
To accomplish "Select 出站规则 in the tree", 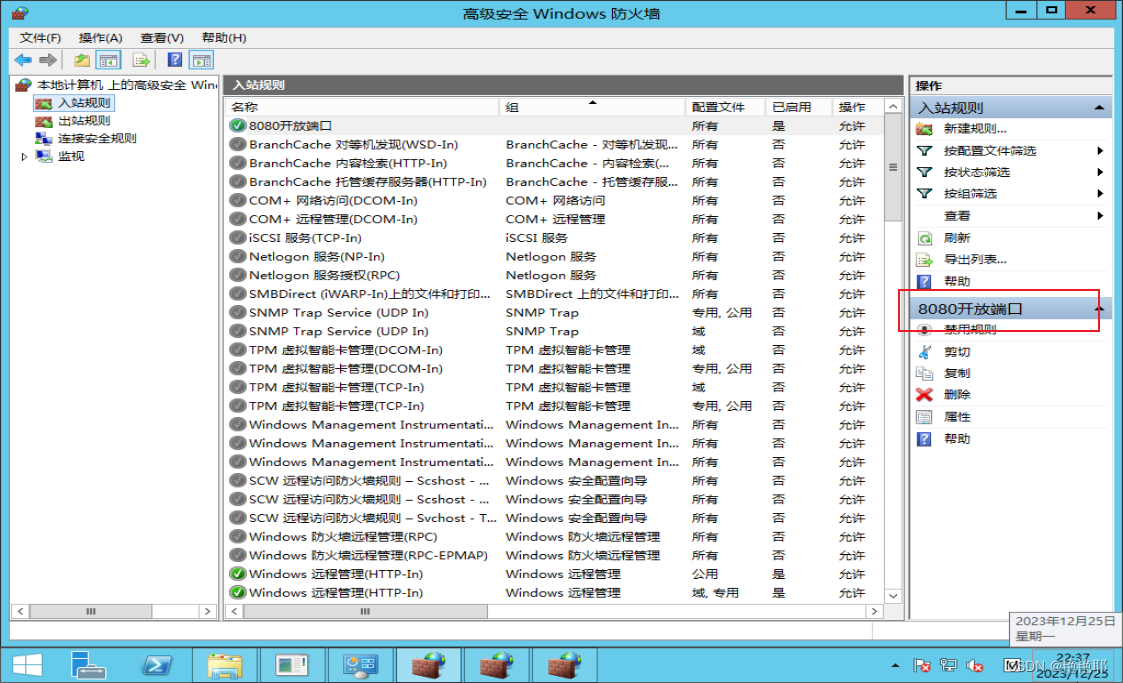I will (84, 120).
